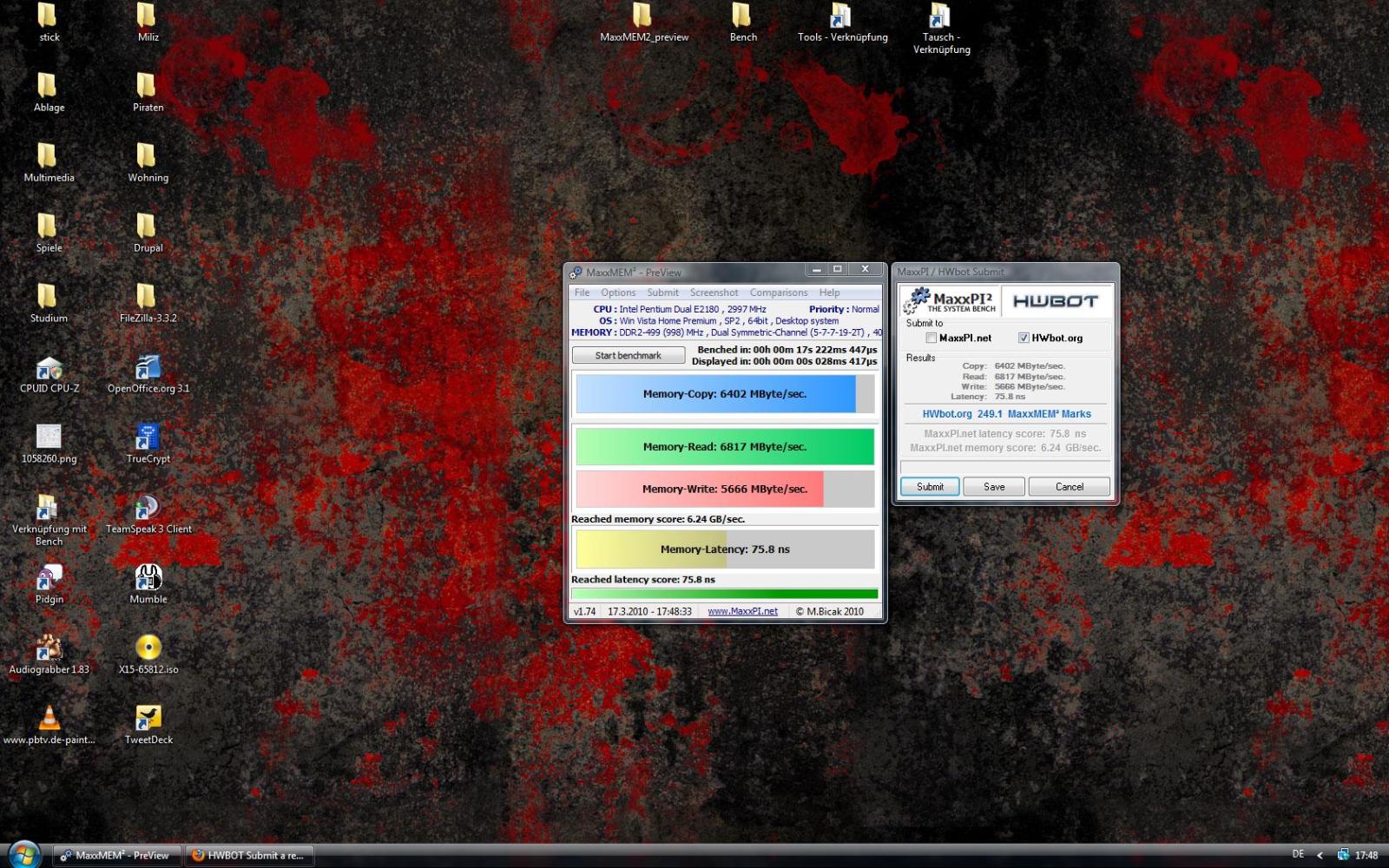This screenshot has width=1389, height=868.
Task: Click the HWbot.org 249.1 MaxxMEM² Marks text
Action: pyautogui.click(x=1006, y=414)
